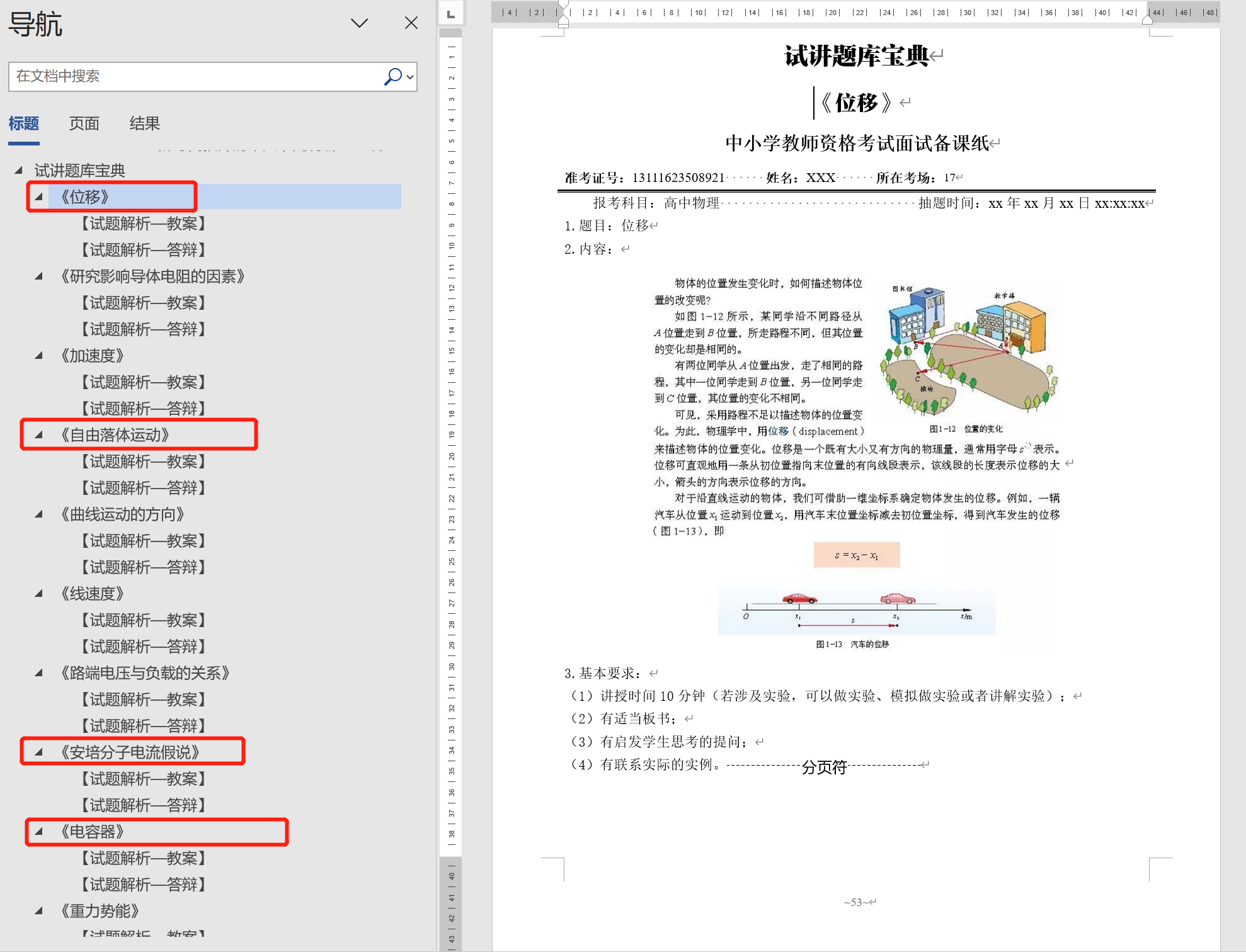
Task: Click the tab stop selector icon
Action: click(x=451, y=14)
